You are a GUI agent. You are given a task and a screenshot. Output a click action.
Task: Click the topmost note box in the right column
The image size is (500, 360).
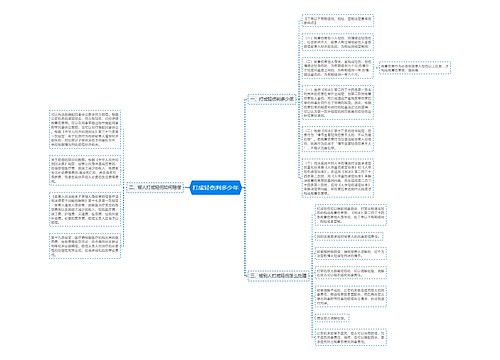(x=338, y=21)
